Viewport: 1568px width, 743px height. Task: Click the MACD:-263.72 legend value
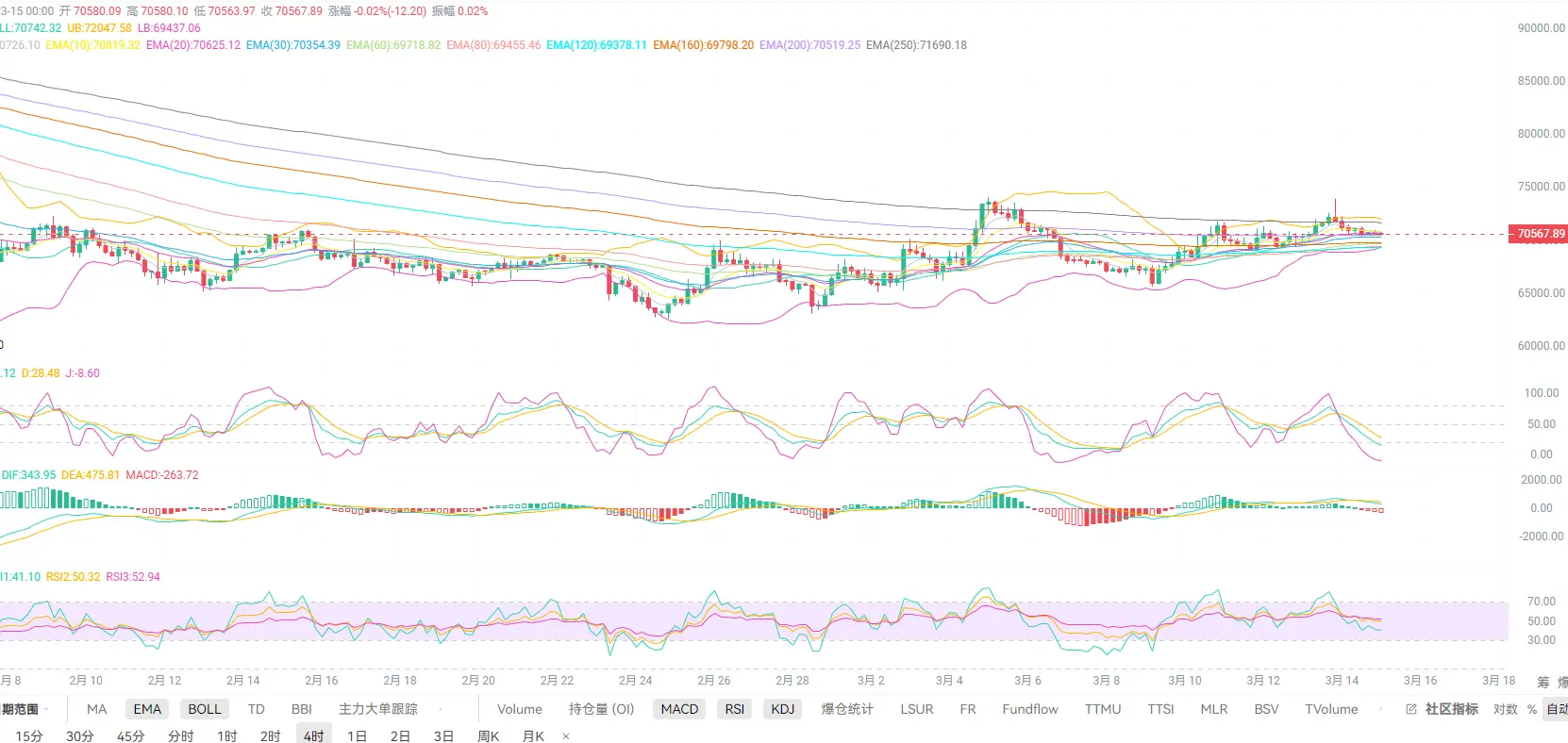point(162,475)
